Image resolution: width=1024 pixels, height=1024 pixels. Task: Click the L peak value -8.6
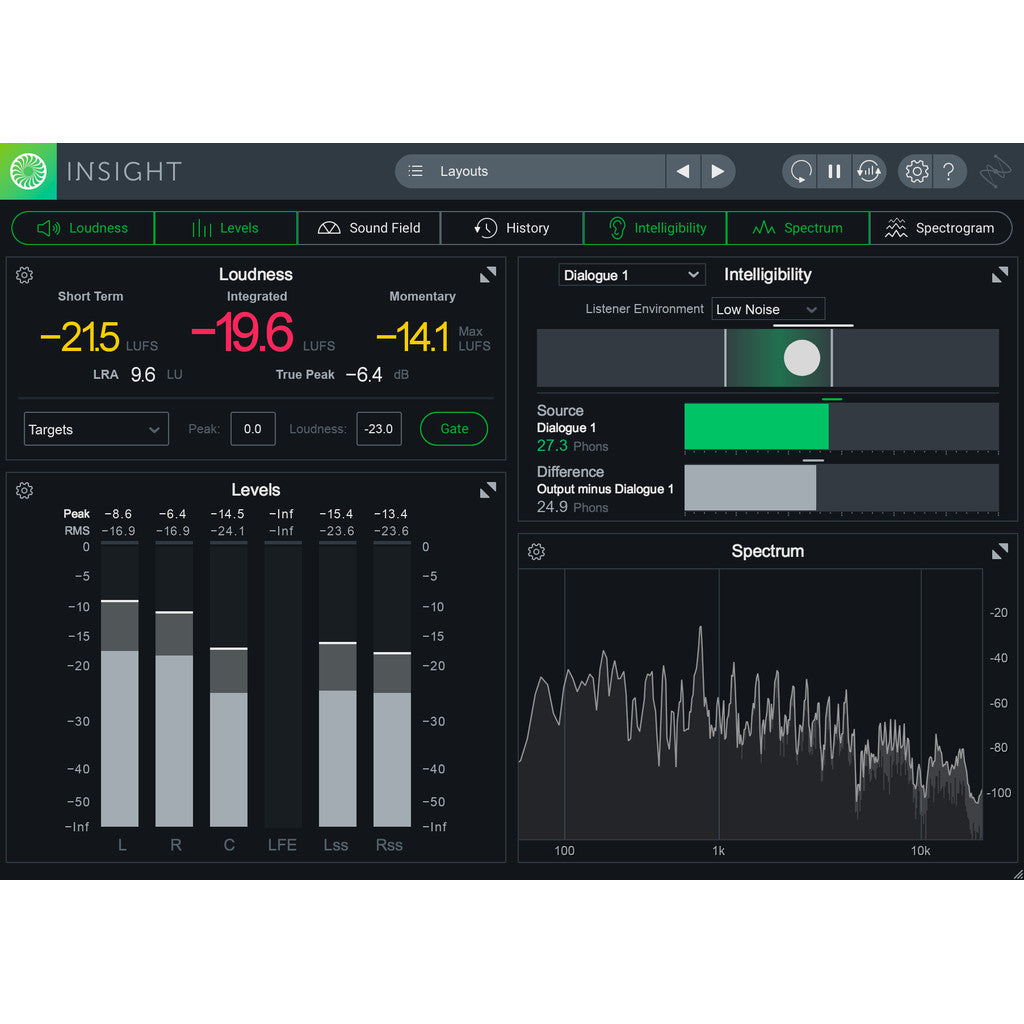tap(118, 514)
